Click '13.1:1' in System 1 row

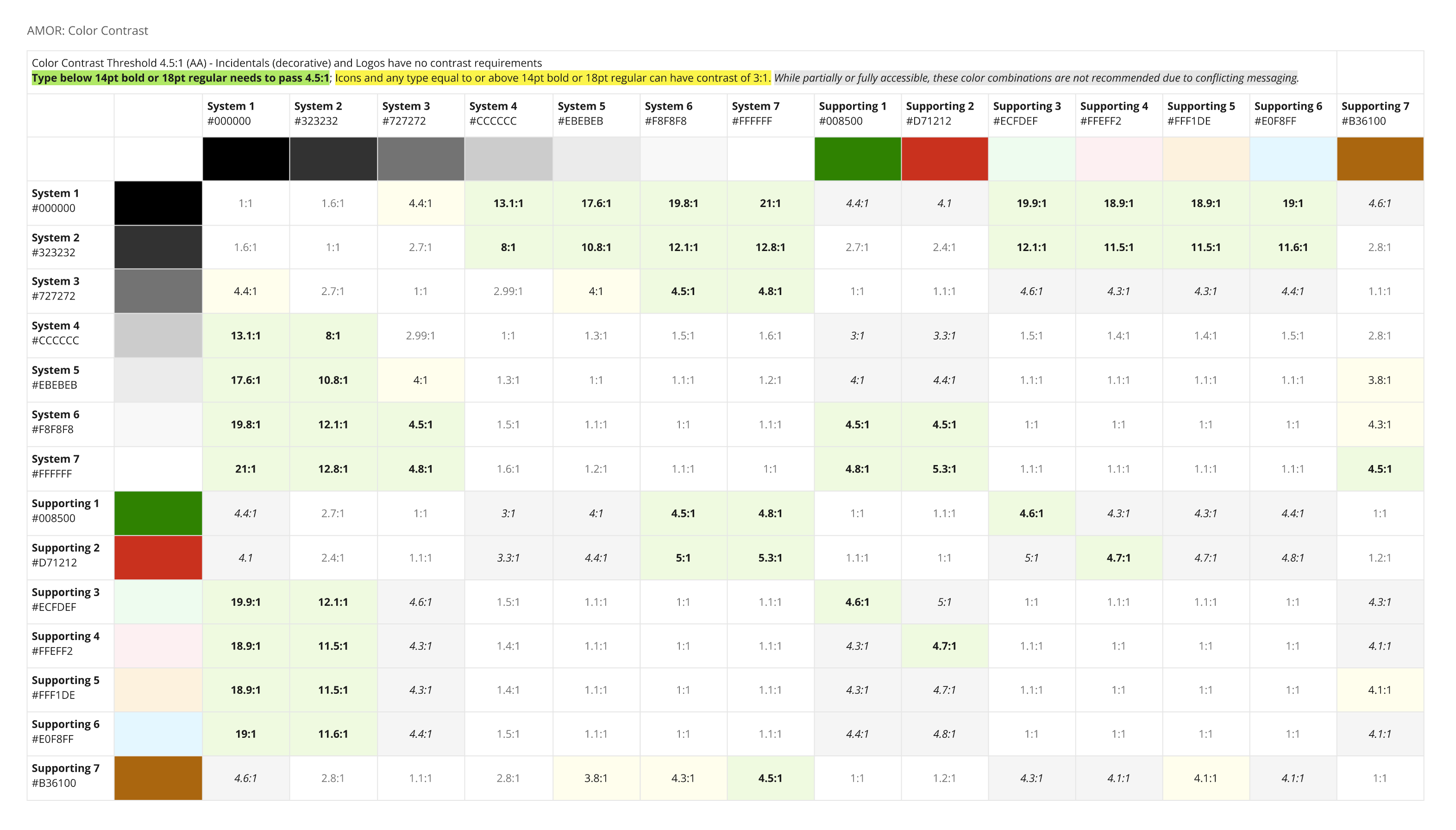508,203
